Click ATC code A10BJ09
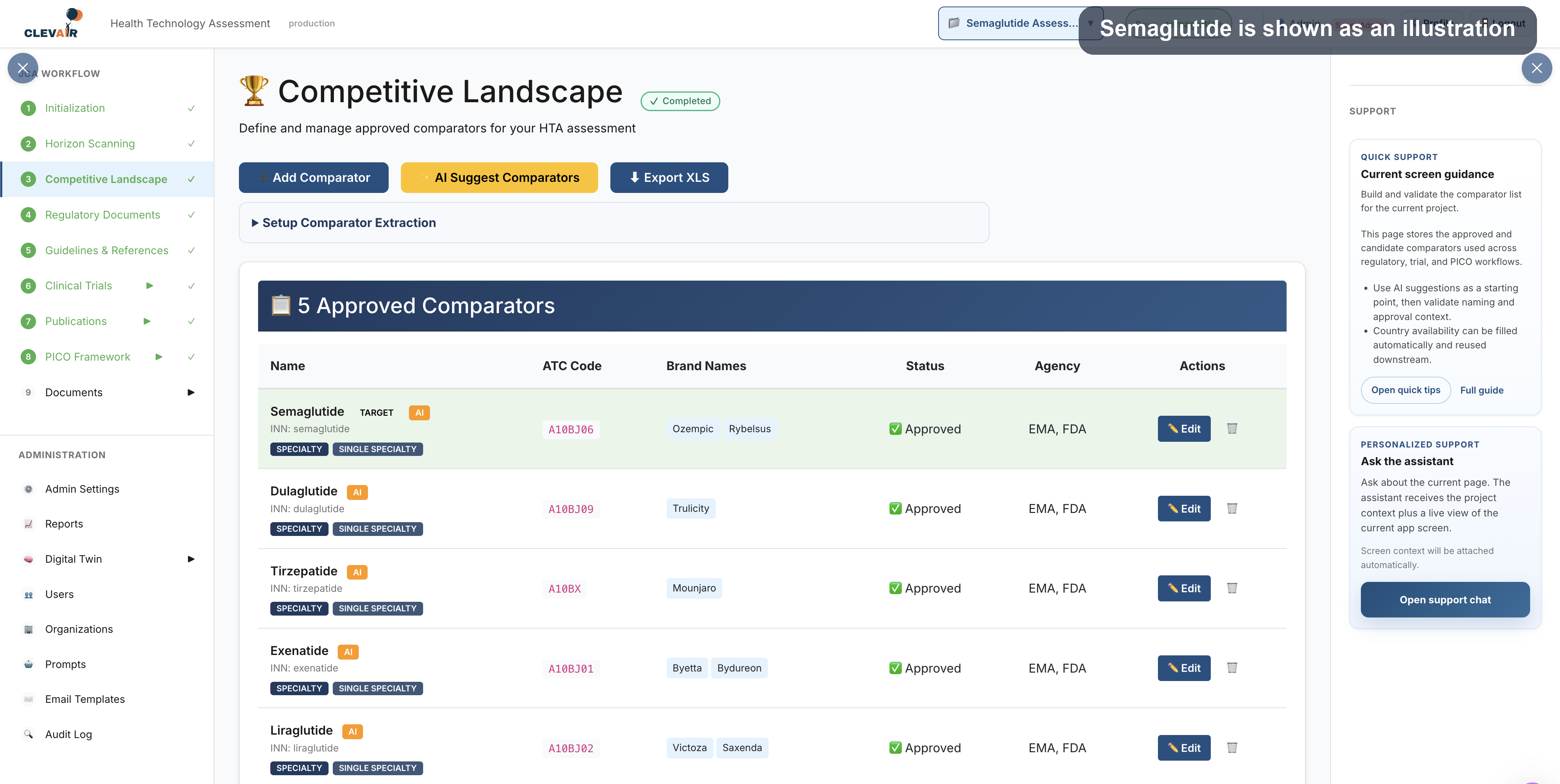Image resolution: width=1560 pixels, height=784 pixels. pyautogui.click(x=571, y=509)
